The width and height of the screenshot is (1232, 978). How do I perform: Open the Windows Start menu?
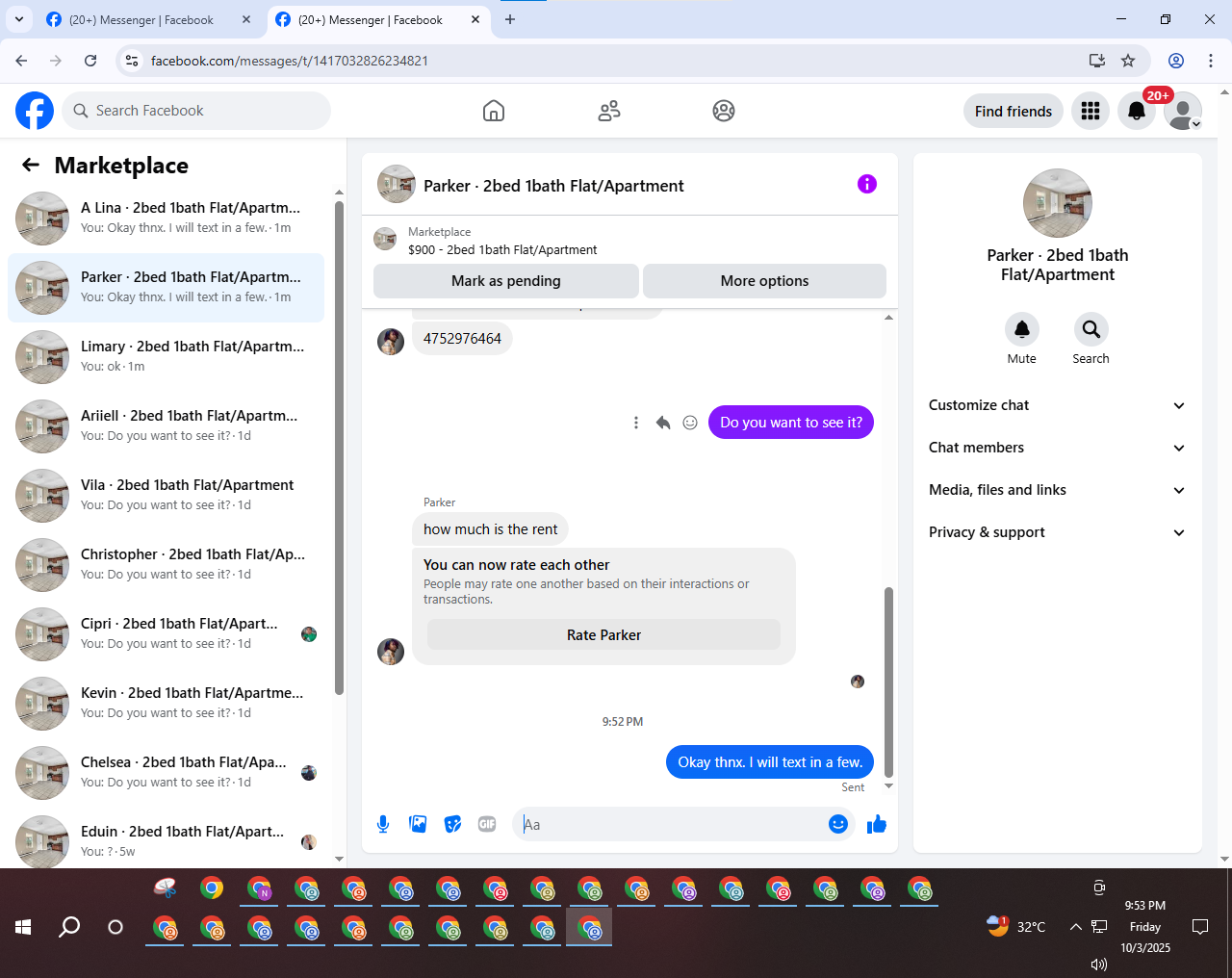23,927
